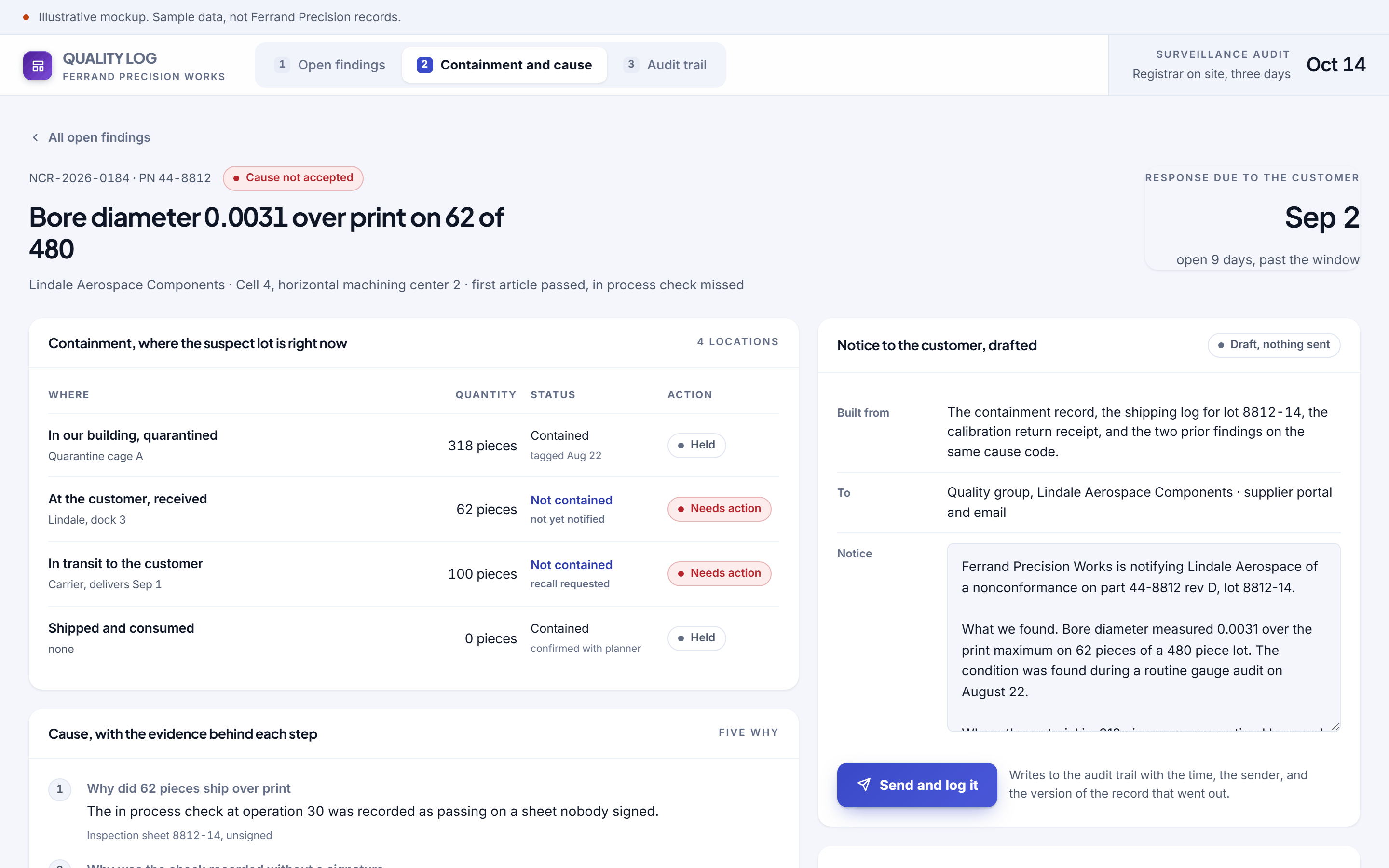Click the Sep 2 response due date
This screenshot has width=1389, height=868.
[x=1322, y=217]
